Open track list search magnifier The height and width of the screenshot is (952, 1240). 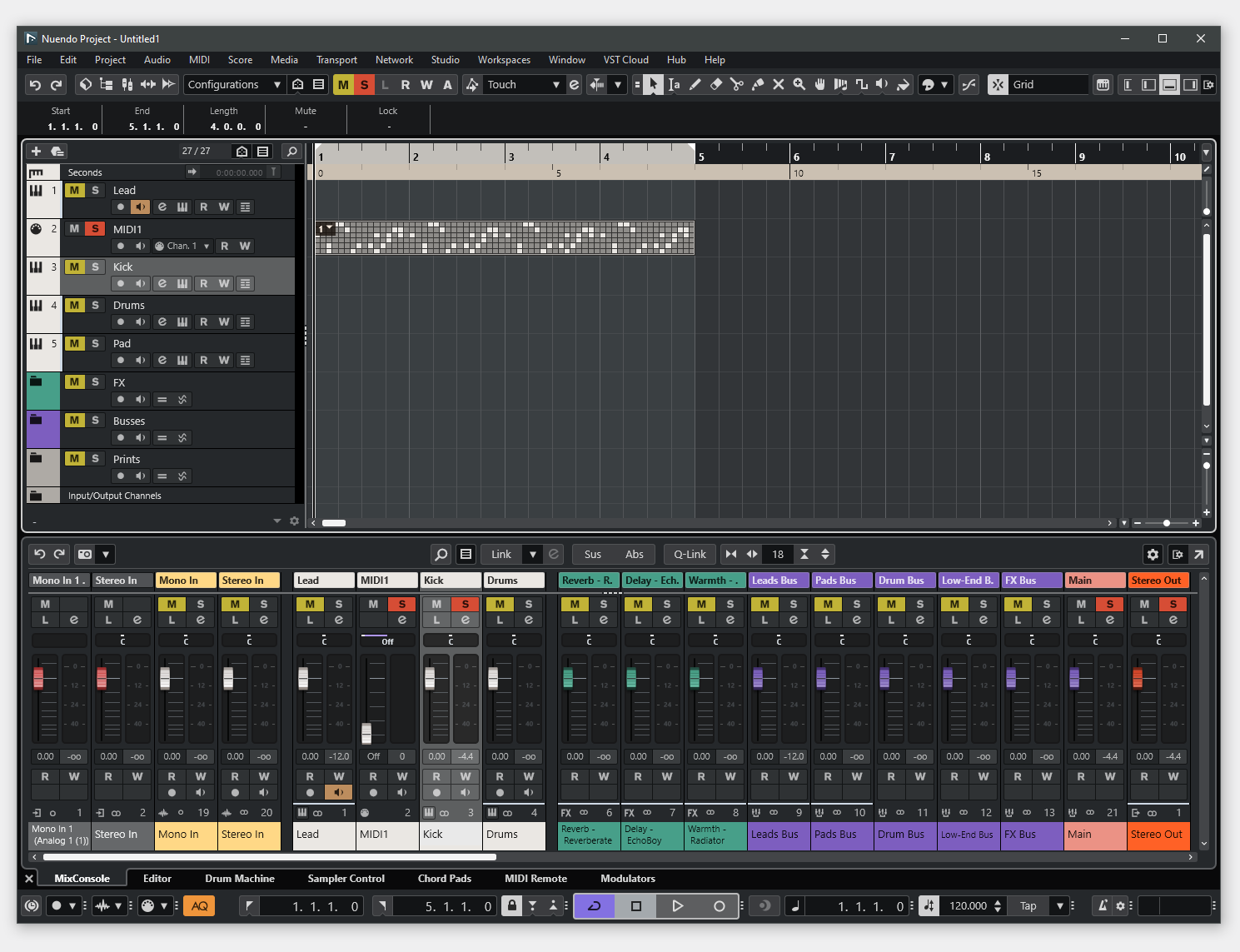pyautogui.click(x=291, y=151)
